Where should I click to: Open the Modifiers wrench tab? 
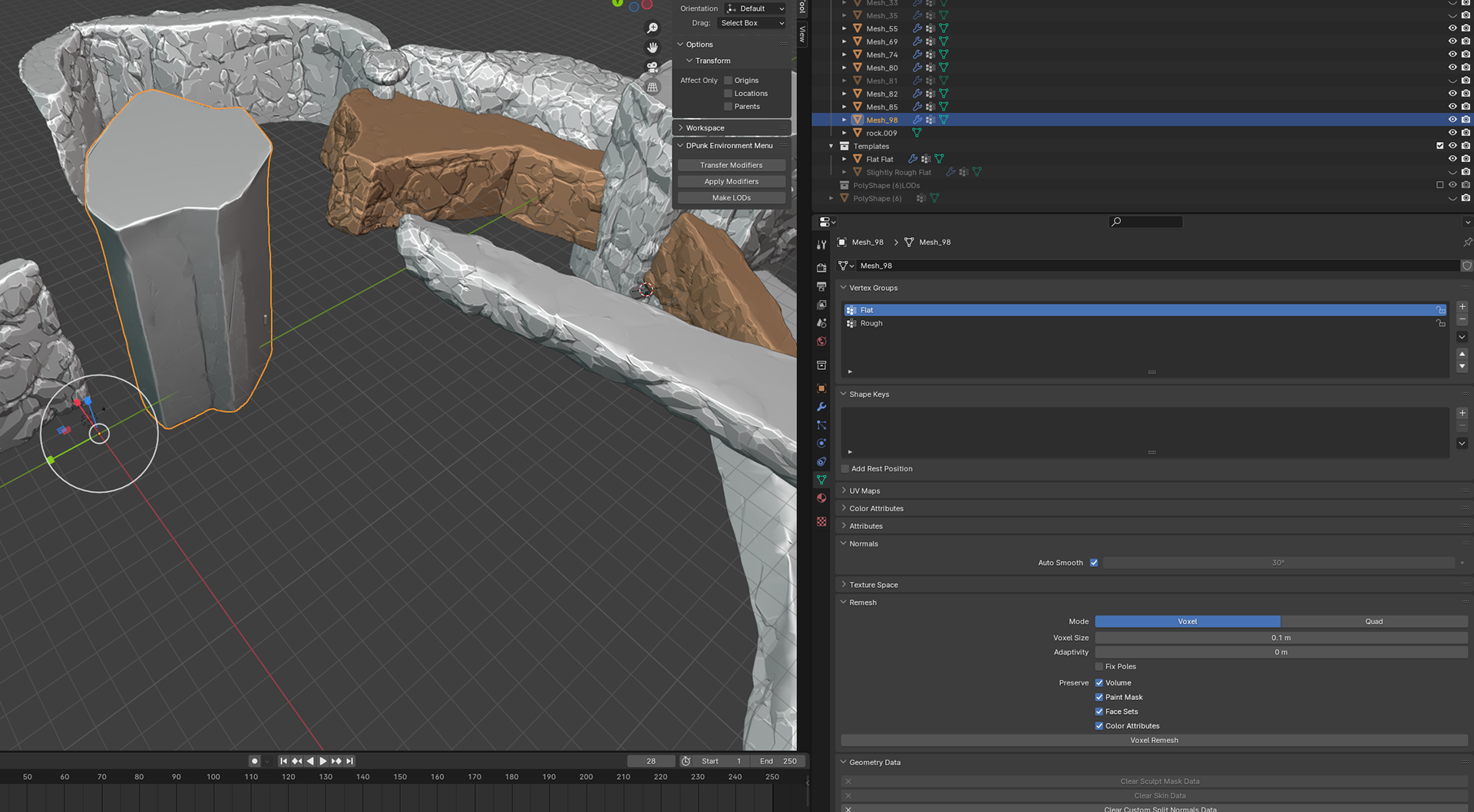821,407
